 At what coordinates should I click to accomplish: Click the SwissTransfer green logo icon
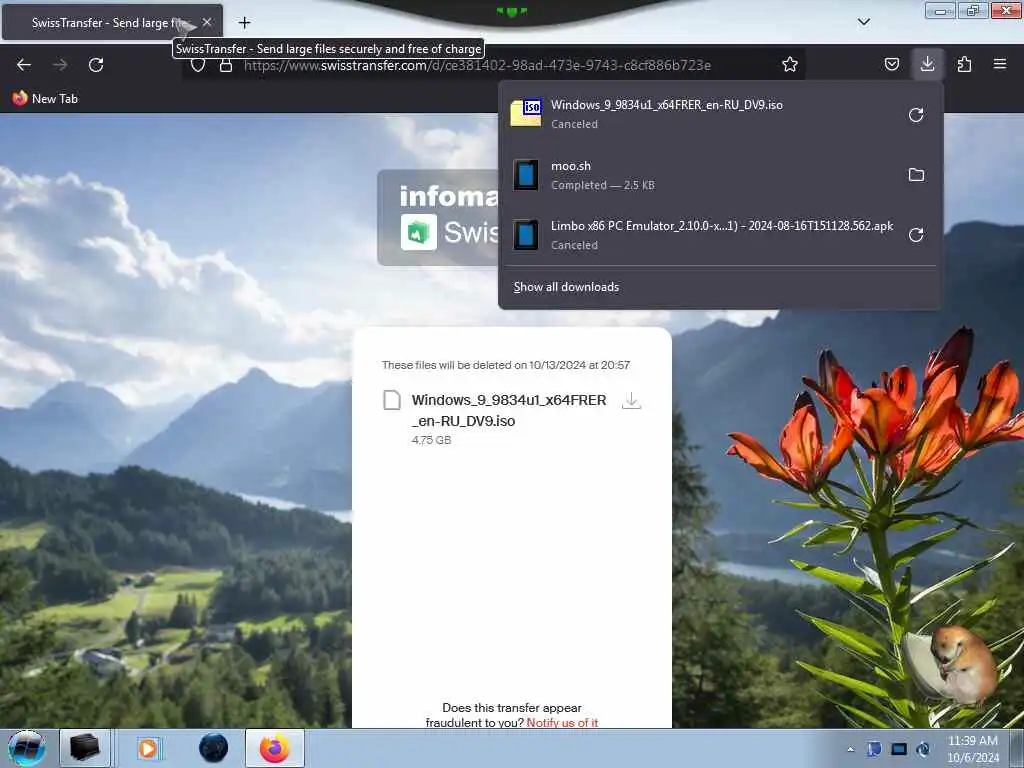point(419,232)
